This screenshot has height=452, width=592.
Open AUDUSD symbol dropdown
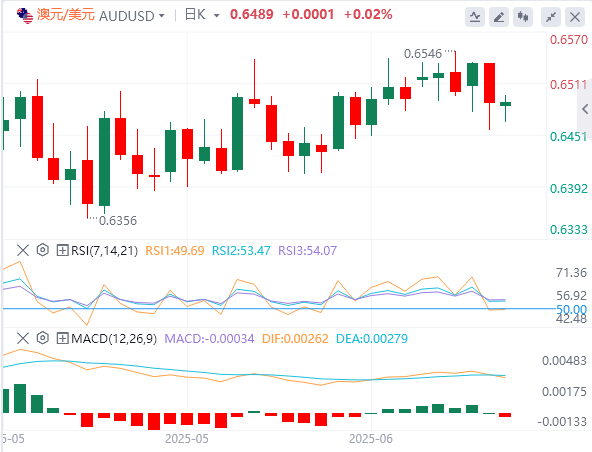coord(162,16)
